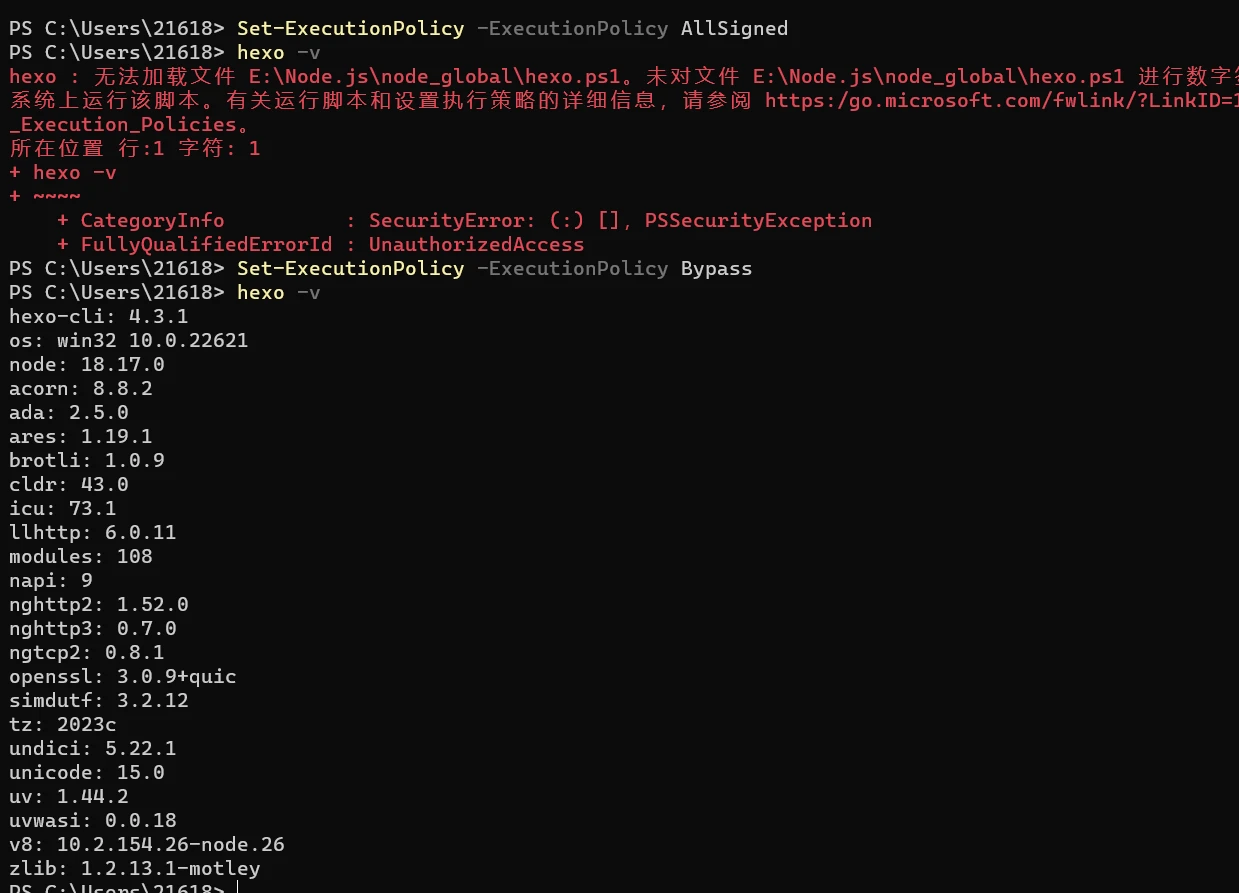Click the final empty prompt input line
Viewport: 1239px width, 893px height.
[x=123, y=886]
